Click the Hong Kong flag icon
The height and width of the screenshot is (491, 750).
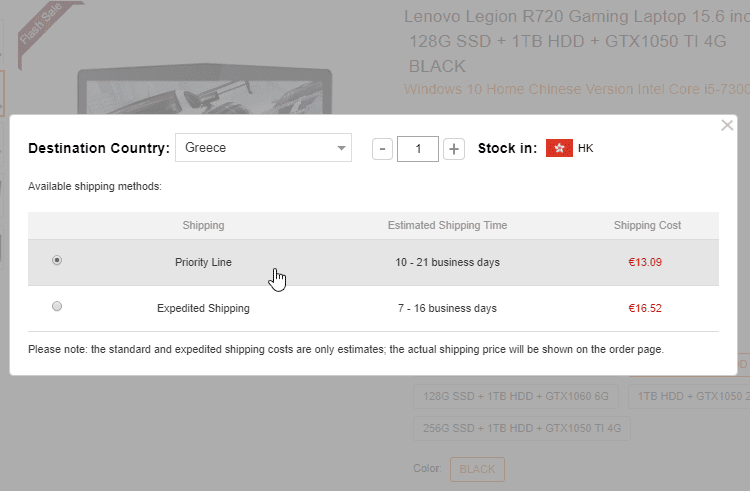[x=559, y=148]
